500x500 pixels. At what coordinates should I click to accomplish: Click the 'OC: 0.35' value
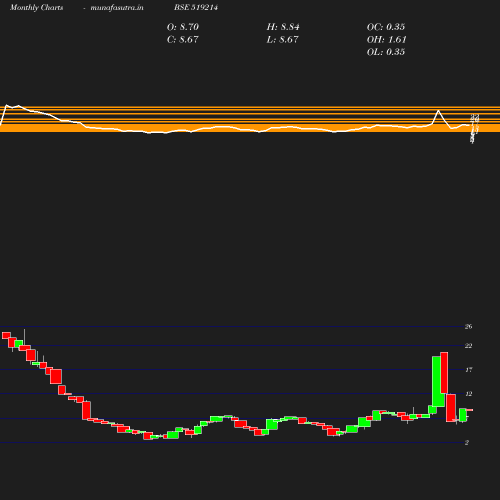click(x=386, y=27)
